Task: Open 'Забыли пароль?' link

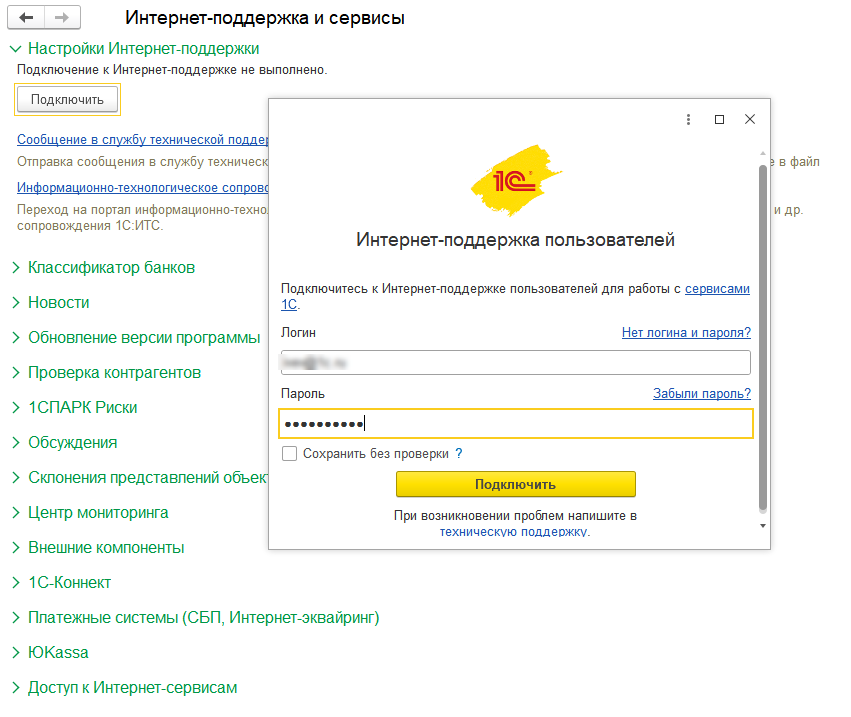Action: point(701,394)
